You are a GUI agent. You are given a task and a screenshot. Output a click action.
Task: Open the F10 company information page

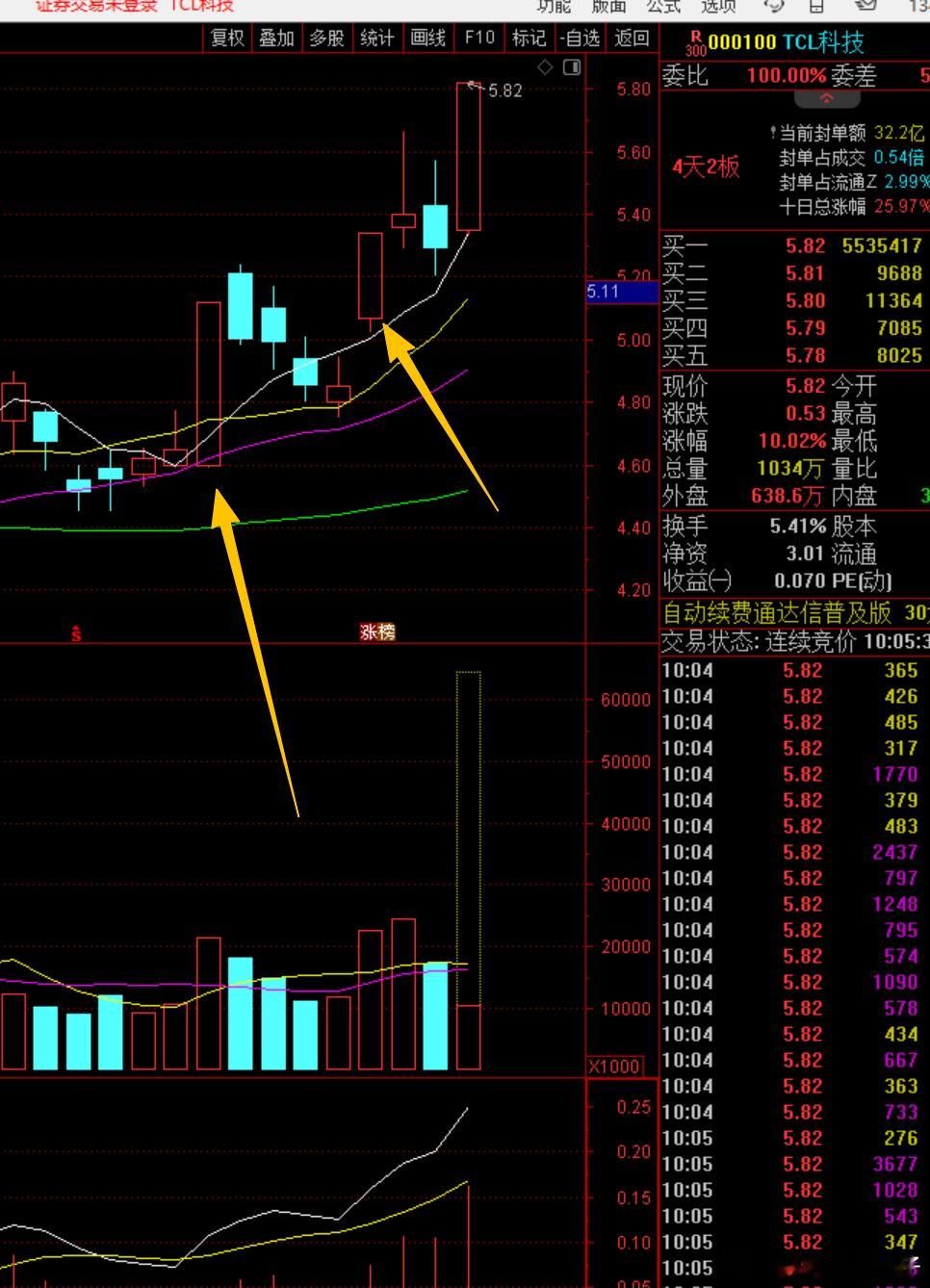pyautogui.click(x=478, y=38)
